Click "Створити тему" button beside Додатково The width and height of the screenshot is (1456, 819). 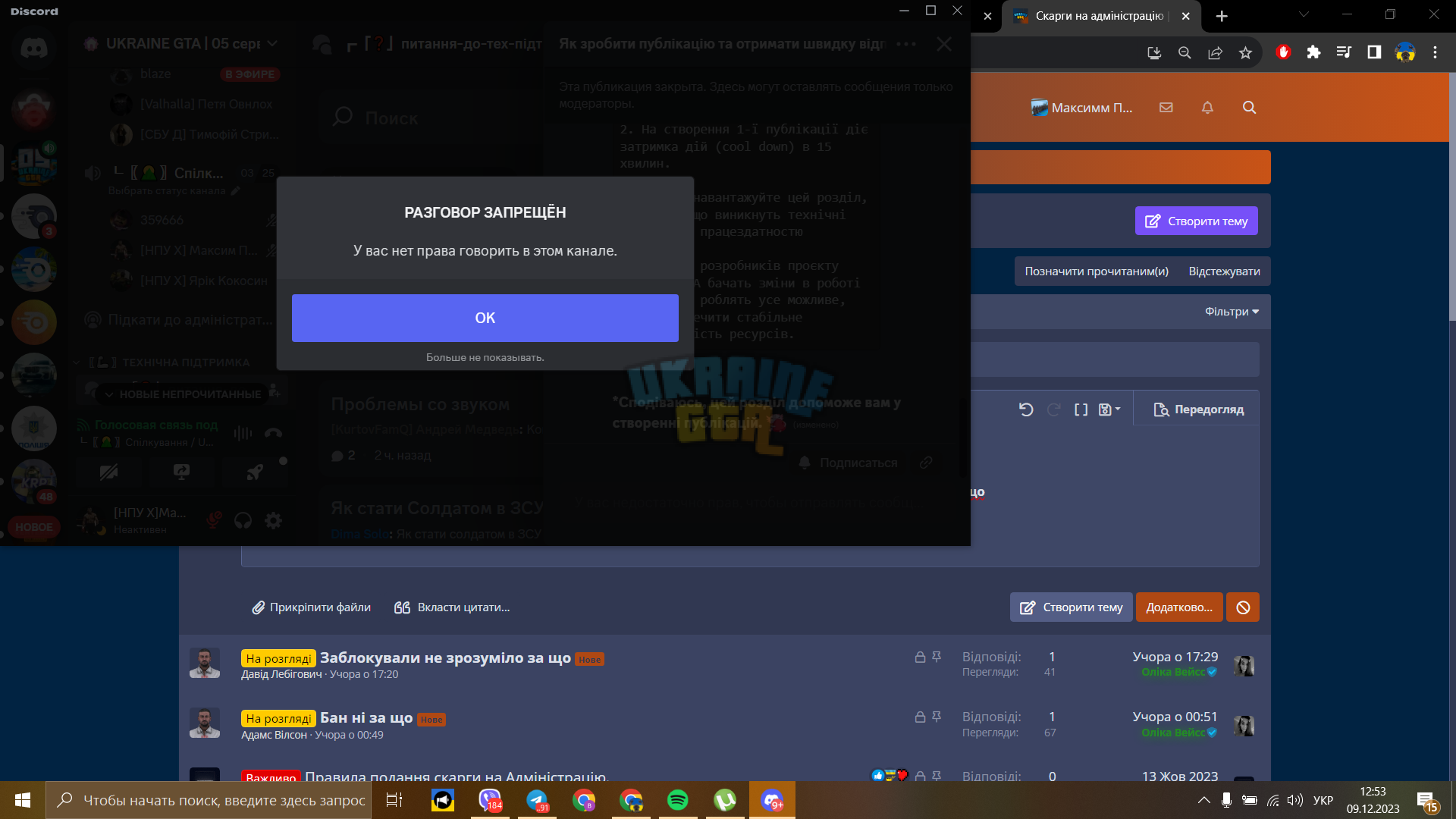pyautogui.click(x=1072, y=607)
